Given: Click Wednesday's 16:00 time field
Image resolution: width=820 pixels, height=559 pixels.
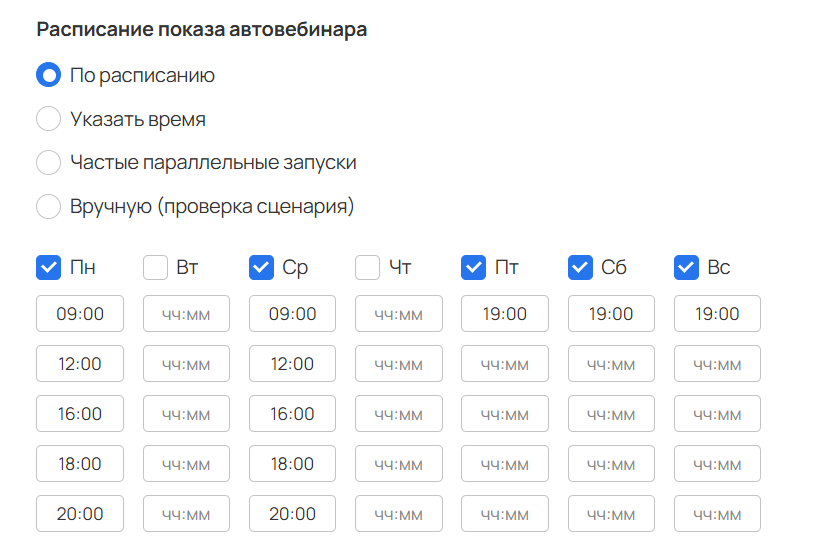Looking at the screenshot, I should click(x=292, y=414).
